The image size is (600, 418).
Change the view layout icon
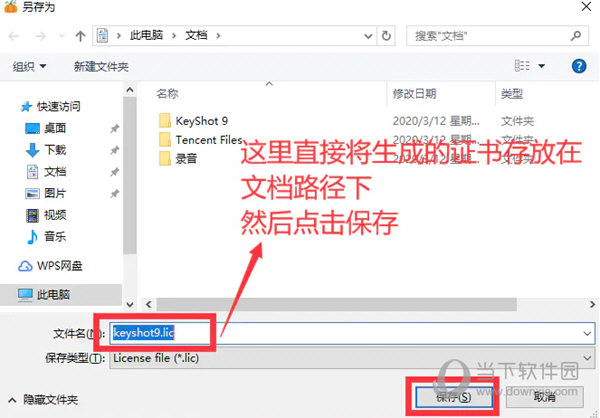(x=522, y=66)
